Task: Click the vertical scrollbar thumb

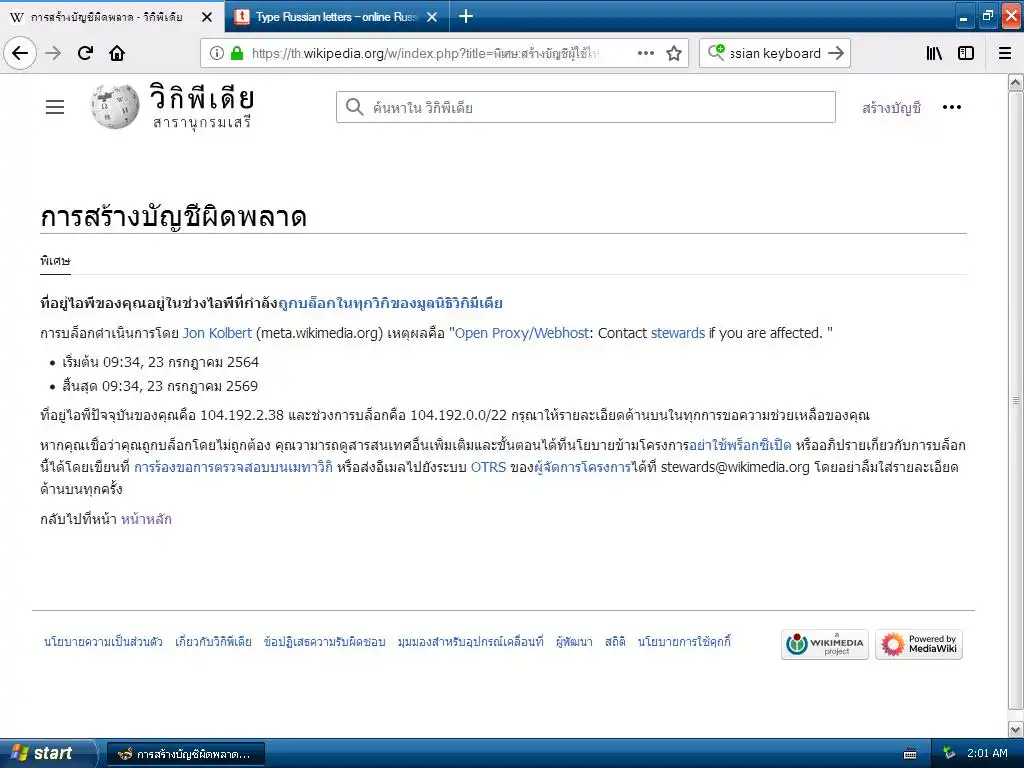Action: pos(1016,400)
